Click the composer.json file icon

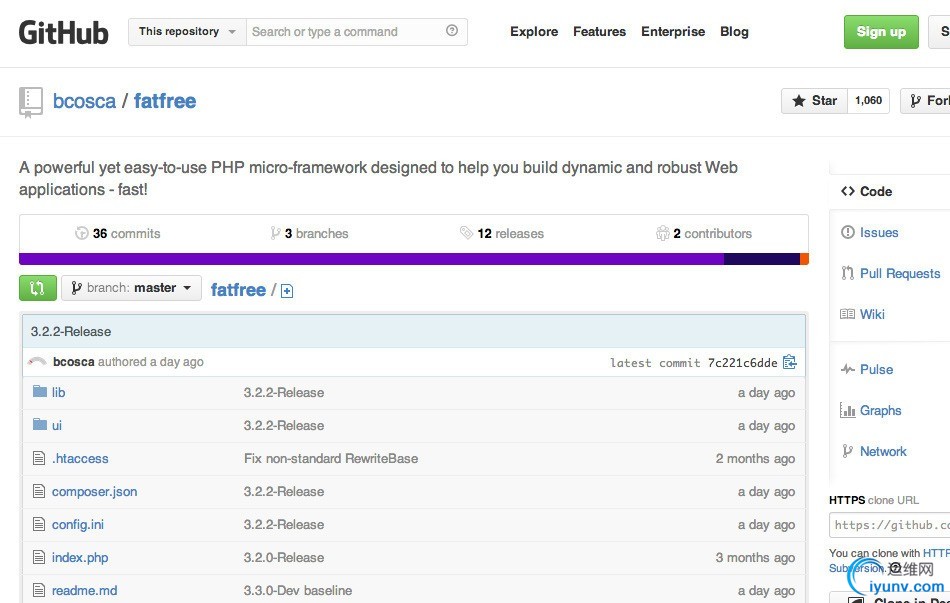click(x=39, y=491)
